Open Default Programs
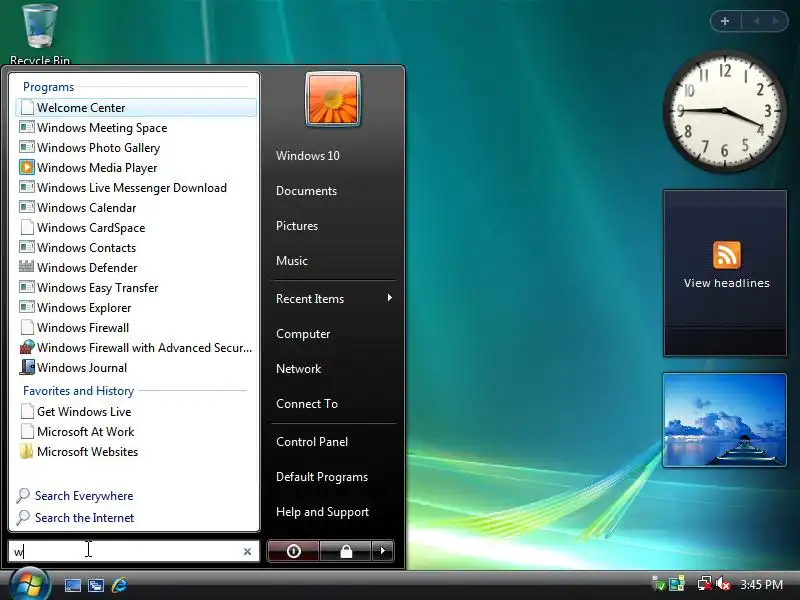 coord(322,477)
